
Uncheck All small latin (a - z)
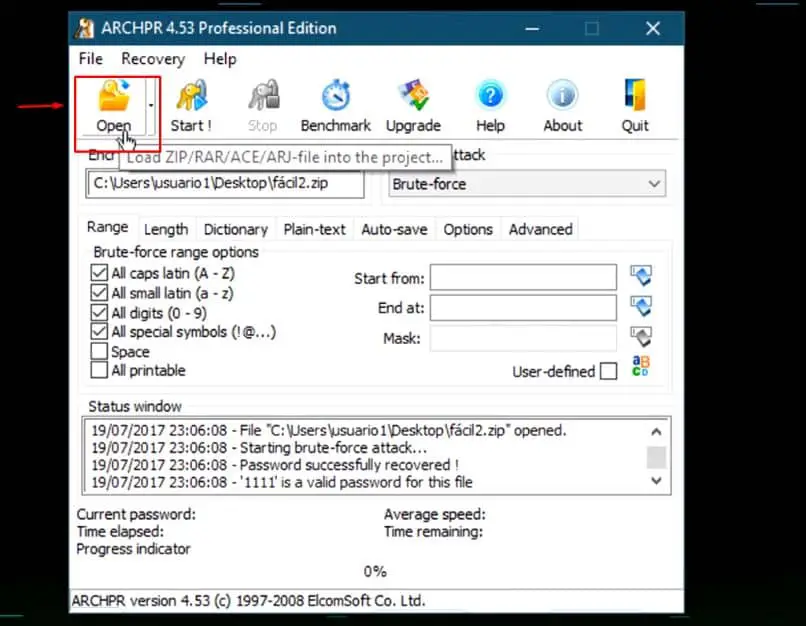tap(99, 293)
